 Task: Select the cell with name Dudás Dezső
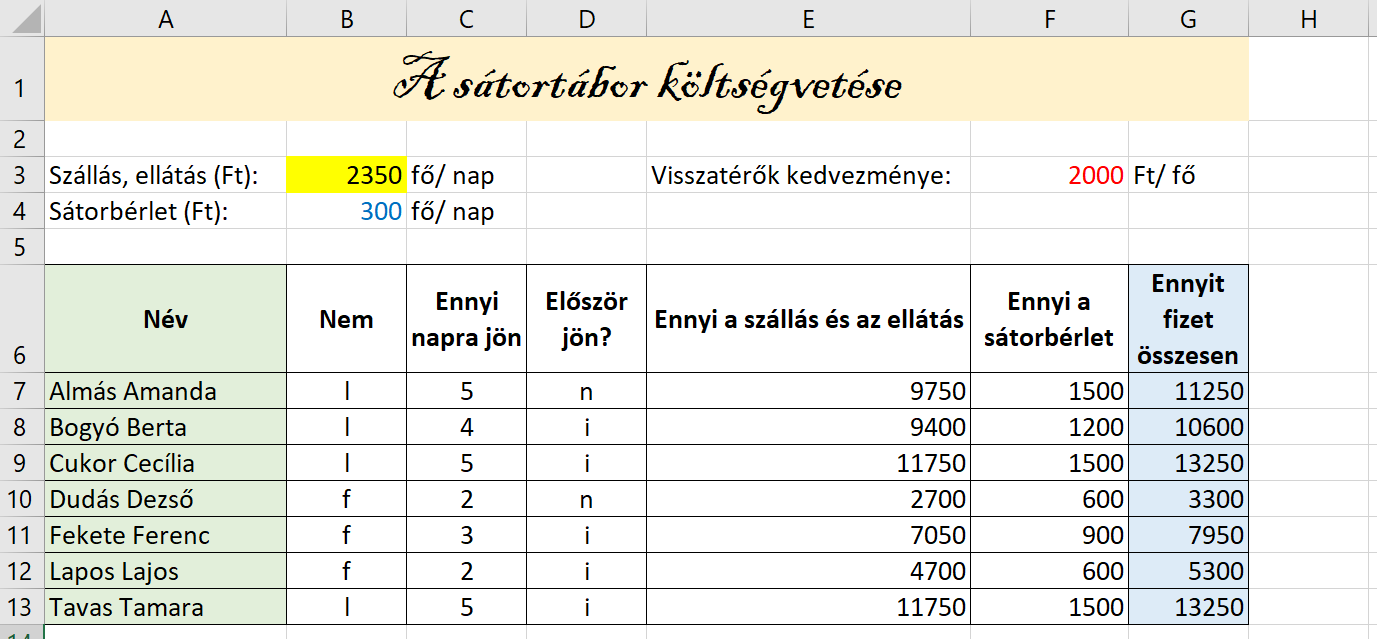(165, 499)
